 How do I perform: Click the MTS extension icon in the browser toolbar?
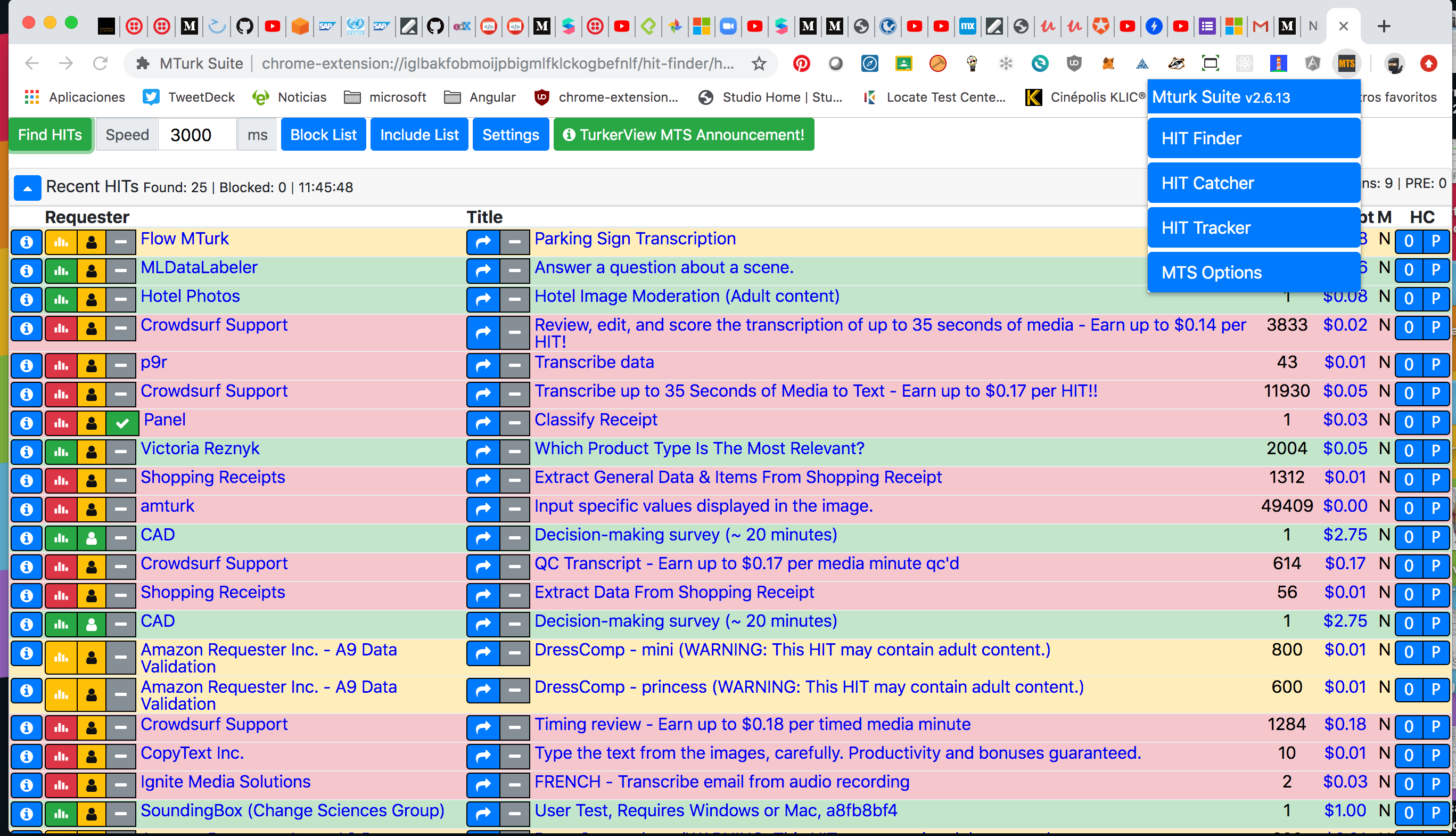tap(1347, 64)
